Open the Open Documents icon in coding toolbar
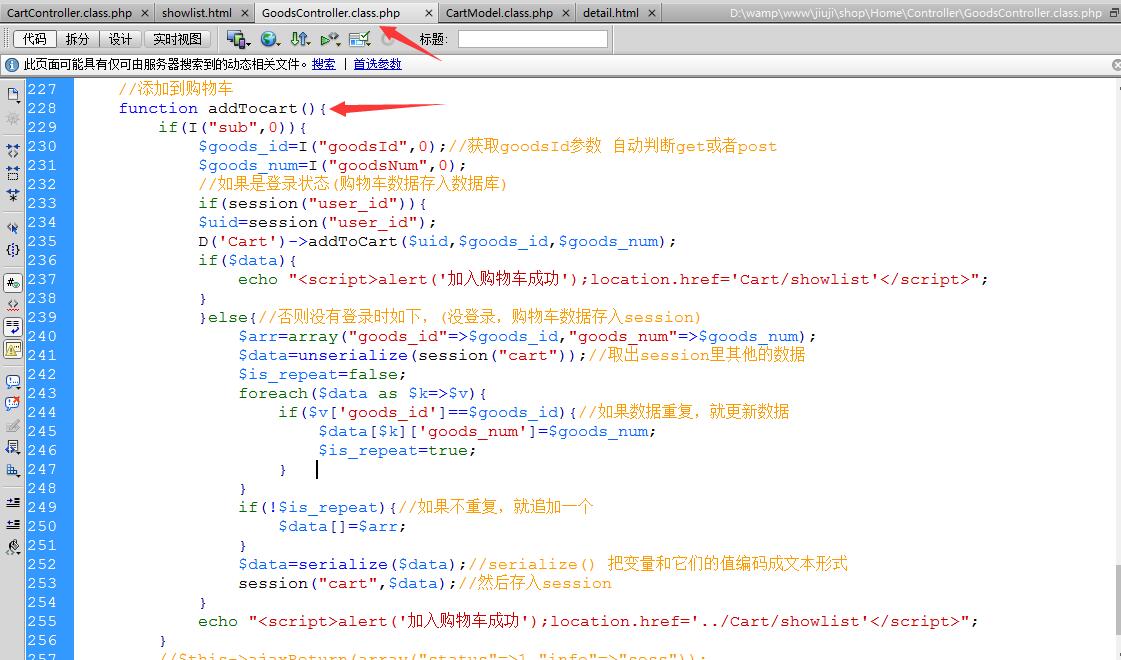 (13, 95)
